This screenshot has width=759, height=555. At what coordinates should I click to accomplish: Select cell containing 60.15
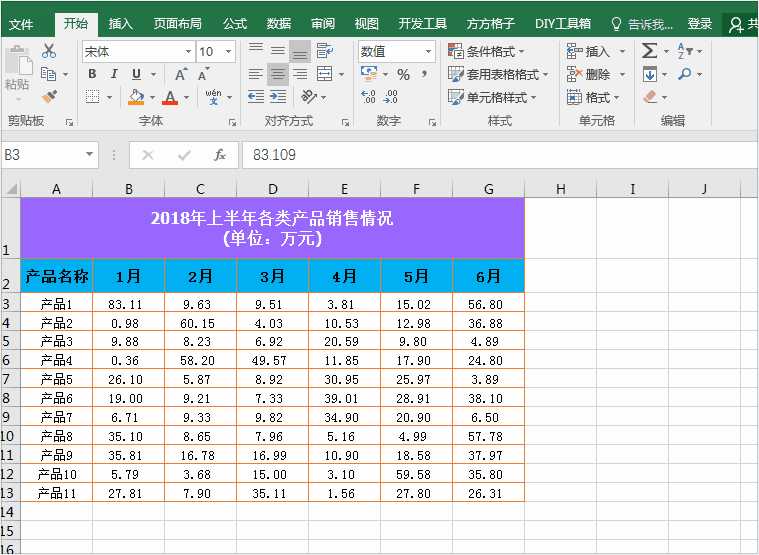click(x=200, y=323)
